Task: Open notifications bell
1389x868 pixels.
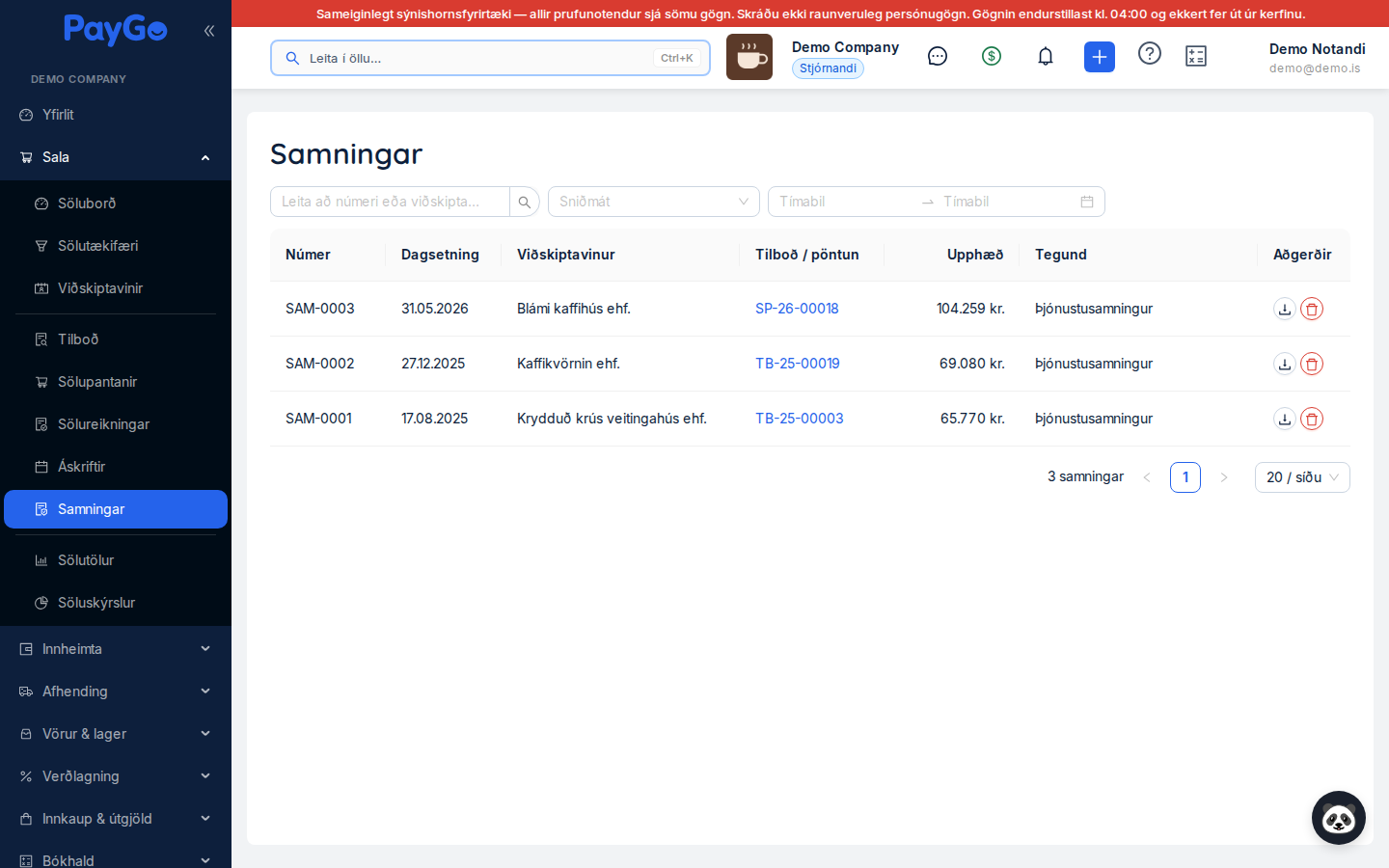Action: (1046, 56)
